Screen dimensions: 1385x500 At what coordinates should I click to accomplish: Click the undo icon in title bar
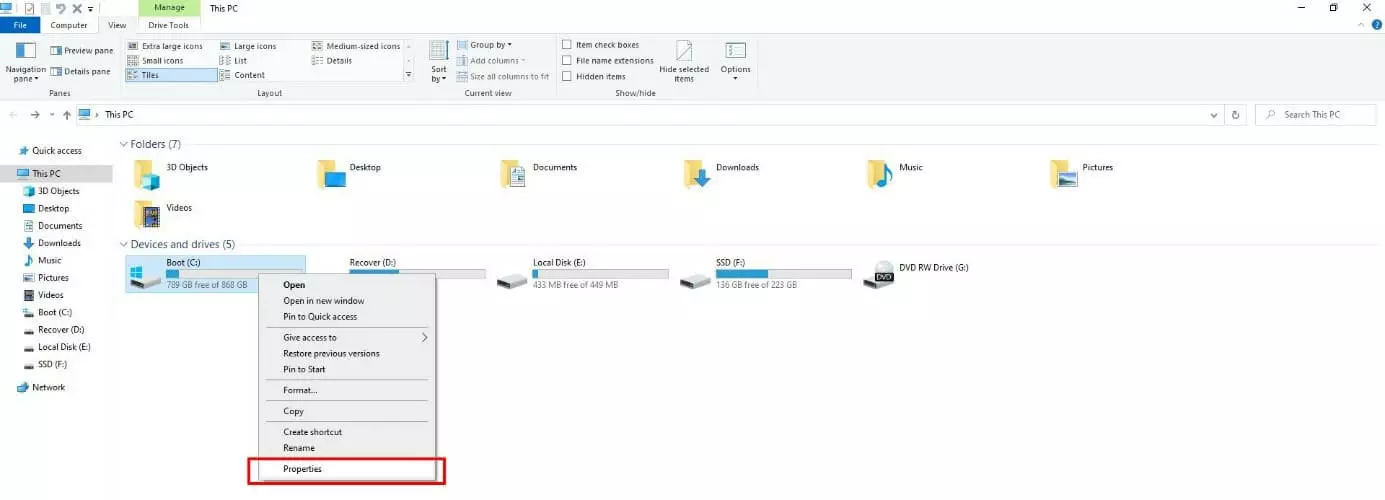coord(61,8)
